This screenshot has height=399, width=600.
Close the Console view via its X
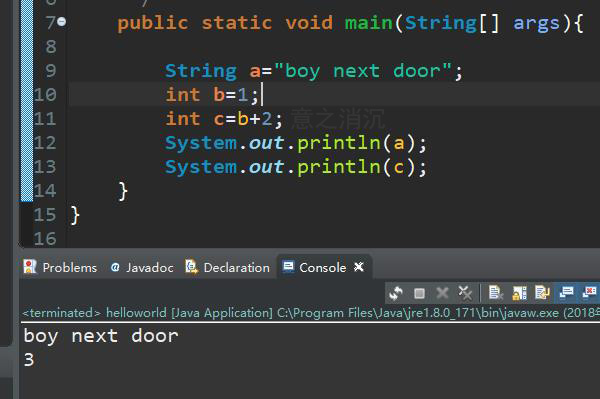[x=359, y=267]
